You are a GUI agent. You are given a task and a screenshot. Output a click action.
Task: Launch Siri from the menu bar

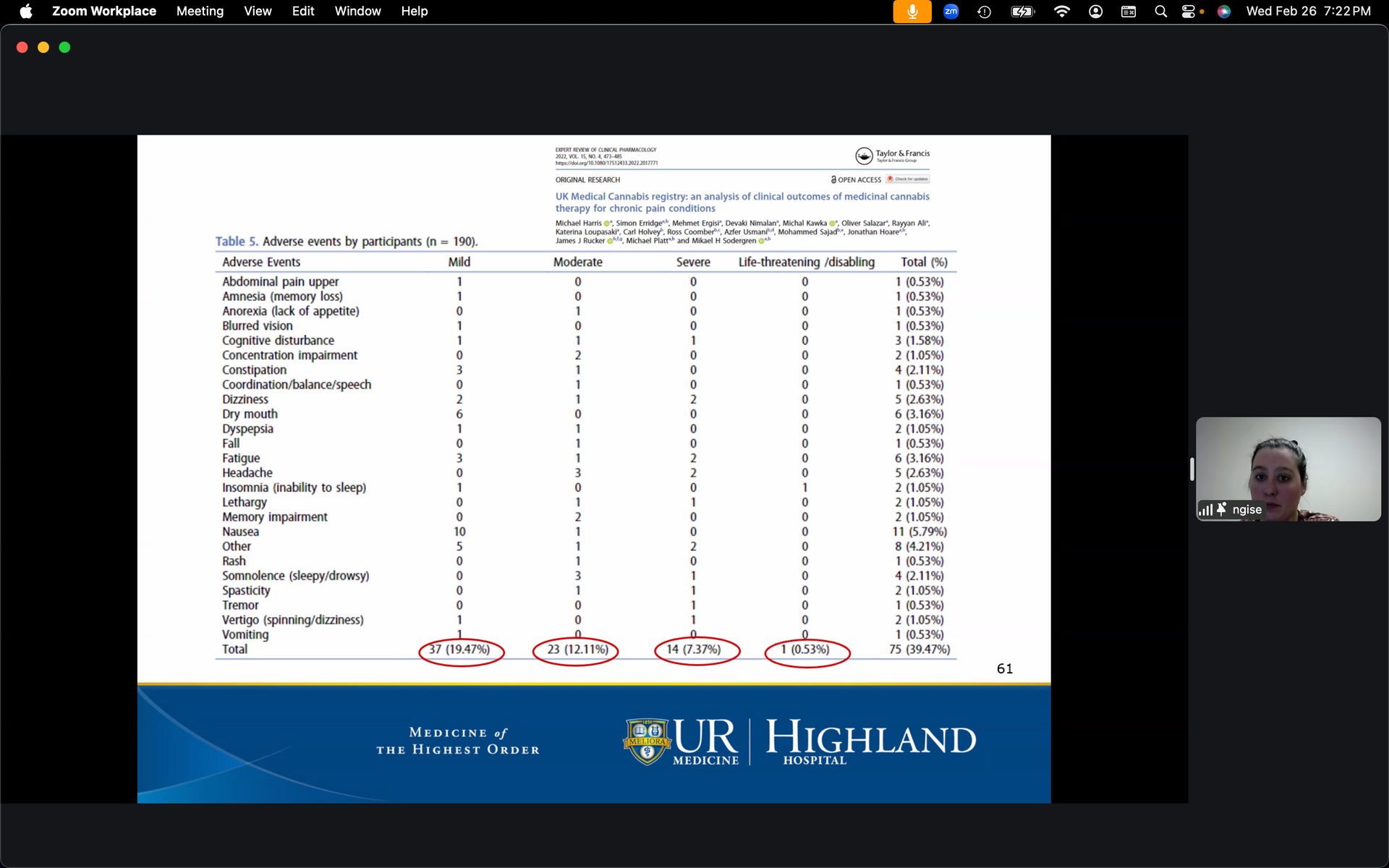1223,12
